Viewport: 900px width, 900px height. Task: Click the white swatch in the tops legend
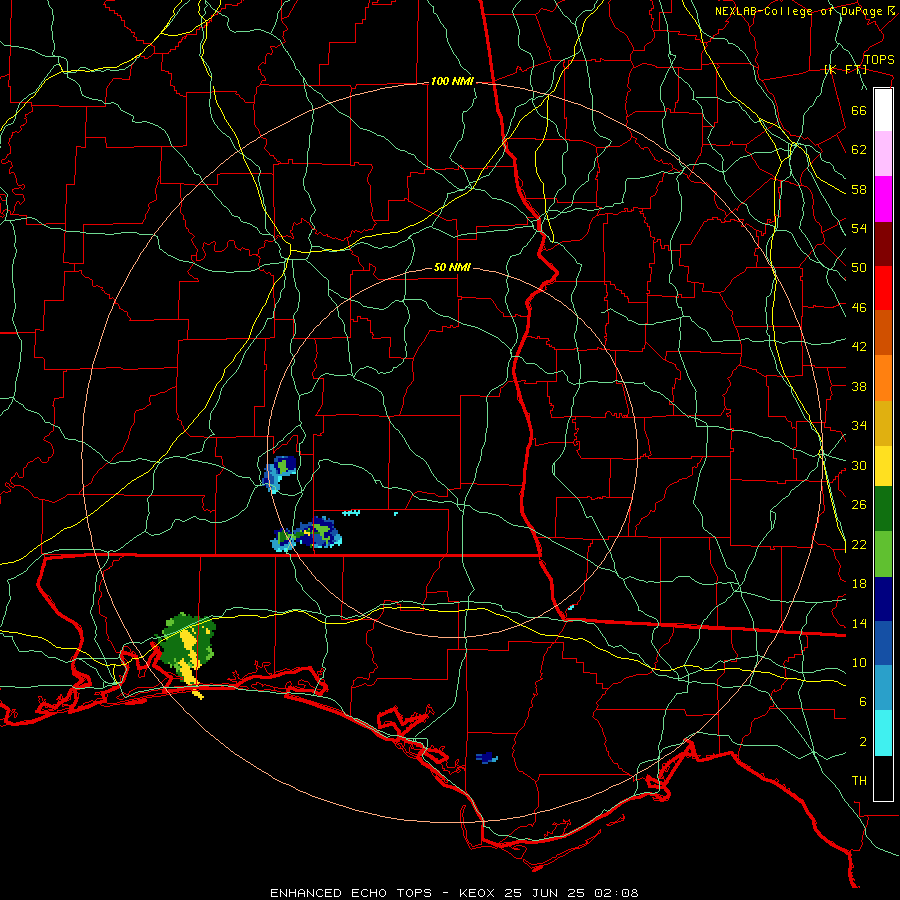pyautogui.click(x=883, y=110)
